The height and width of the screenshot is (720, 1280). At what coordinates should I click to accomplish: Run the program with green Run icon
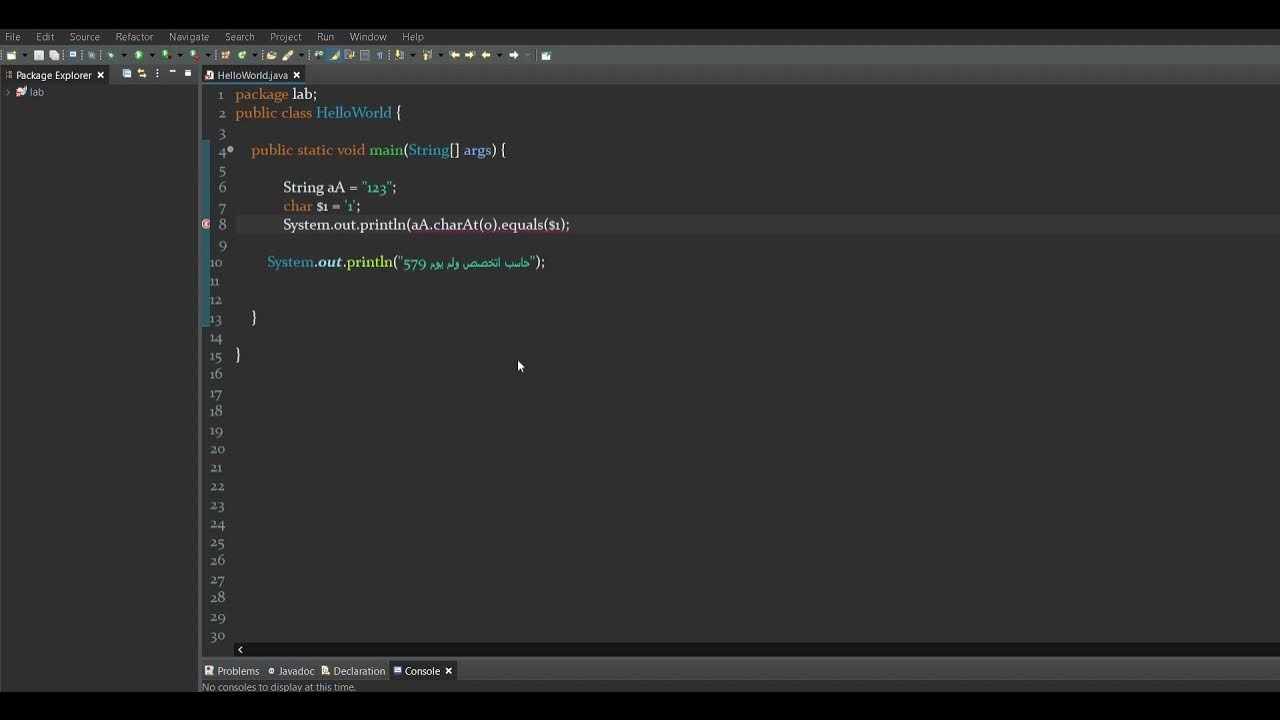139,55
